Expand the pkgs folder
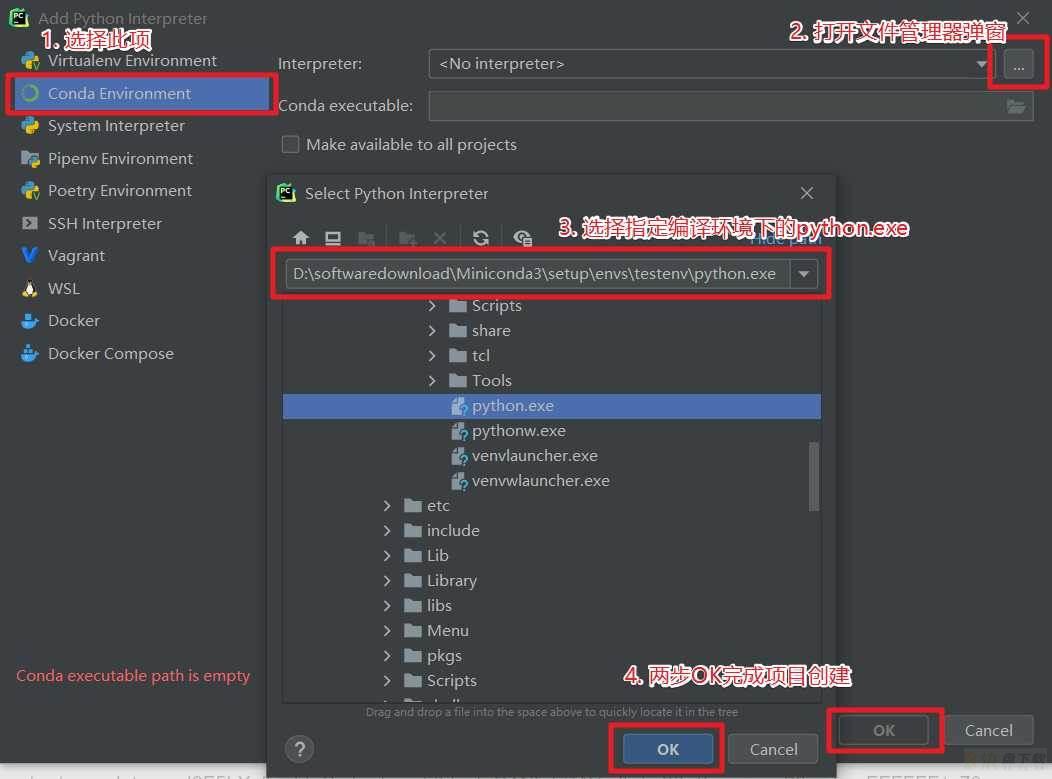The height and width of the screenshot is (779, 1052). click(x=387, y=656)
